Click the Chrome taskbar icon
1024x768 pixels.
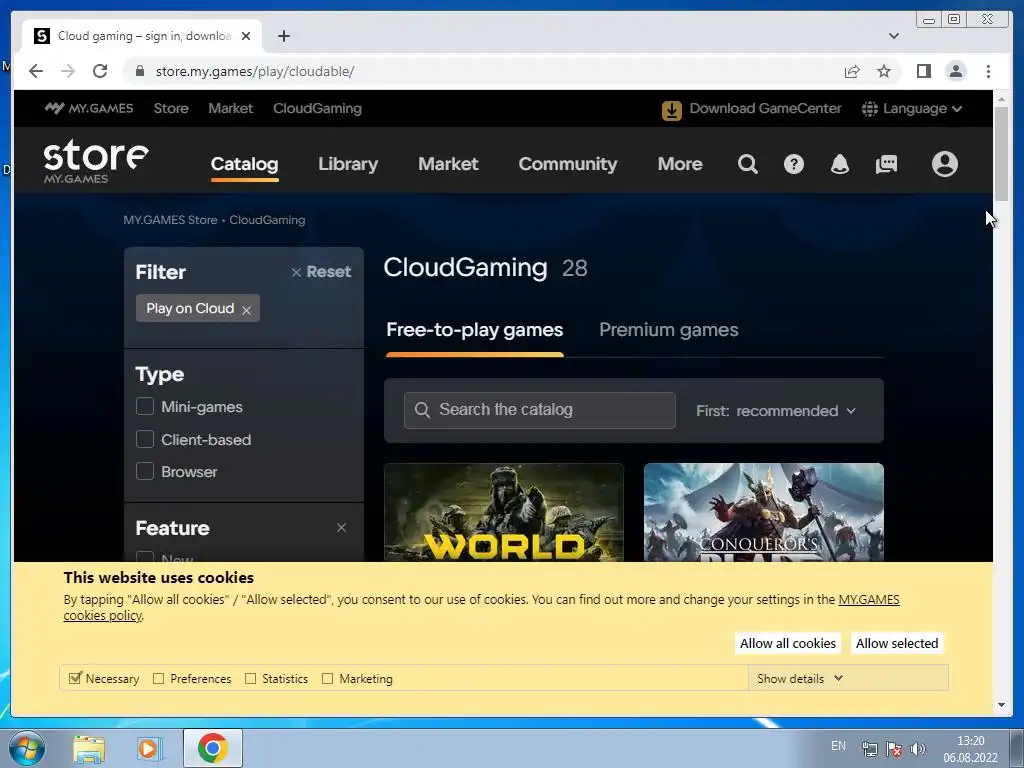click(213, 748)
